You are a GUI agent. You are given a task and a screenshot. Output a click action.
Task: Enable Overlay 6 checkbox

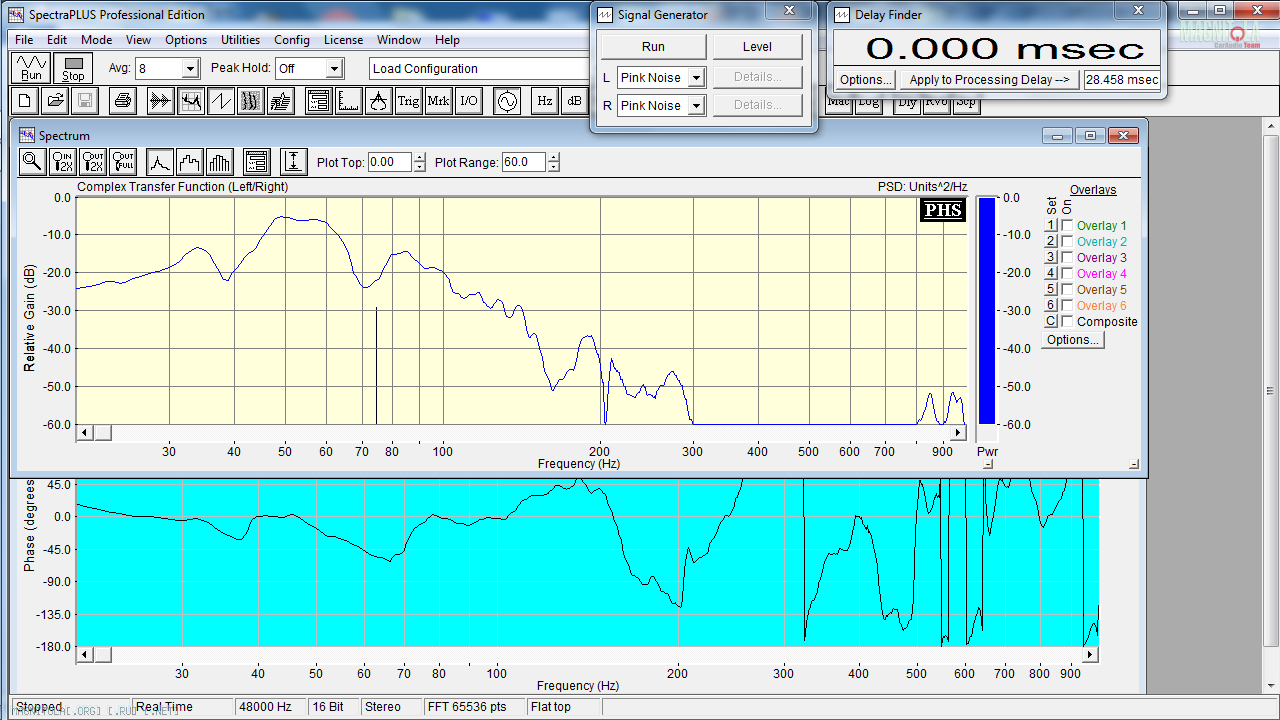click(x=1067, y=306)
